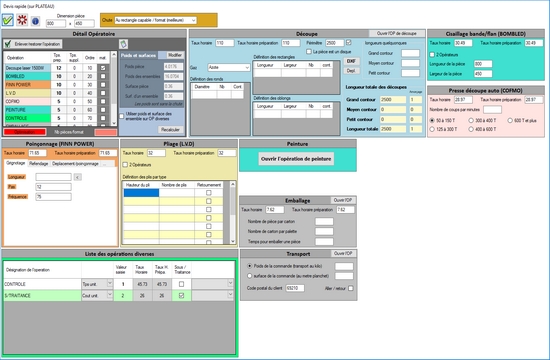
Task: Expand the Chute dropdown list
Action: [x=193, y=20]
